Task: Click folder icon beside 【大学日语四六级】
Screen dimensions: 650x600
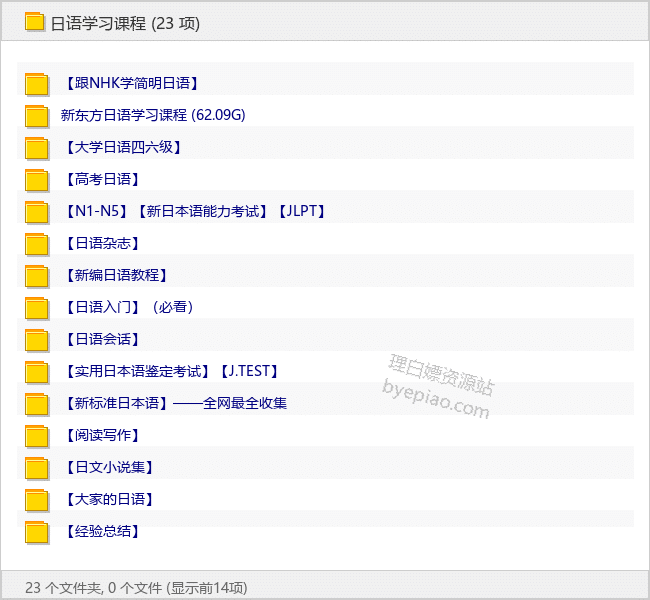Action: point(36,148)
